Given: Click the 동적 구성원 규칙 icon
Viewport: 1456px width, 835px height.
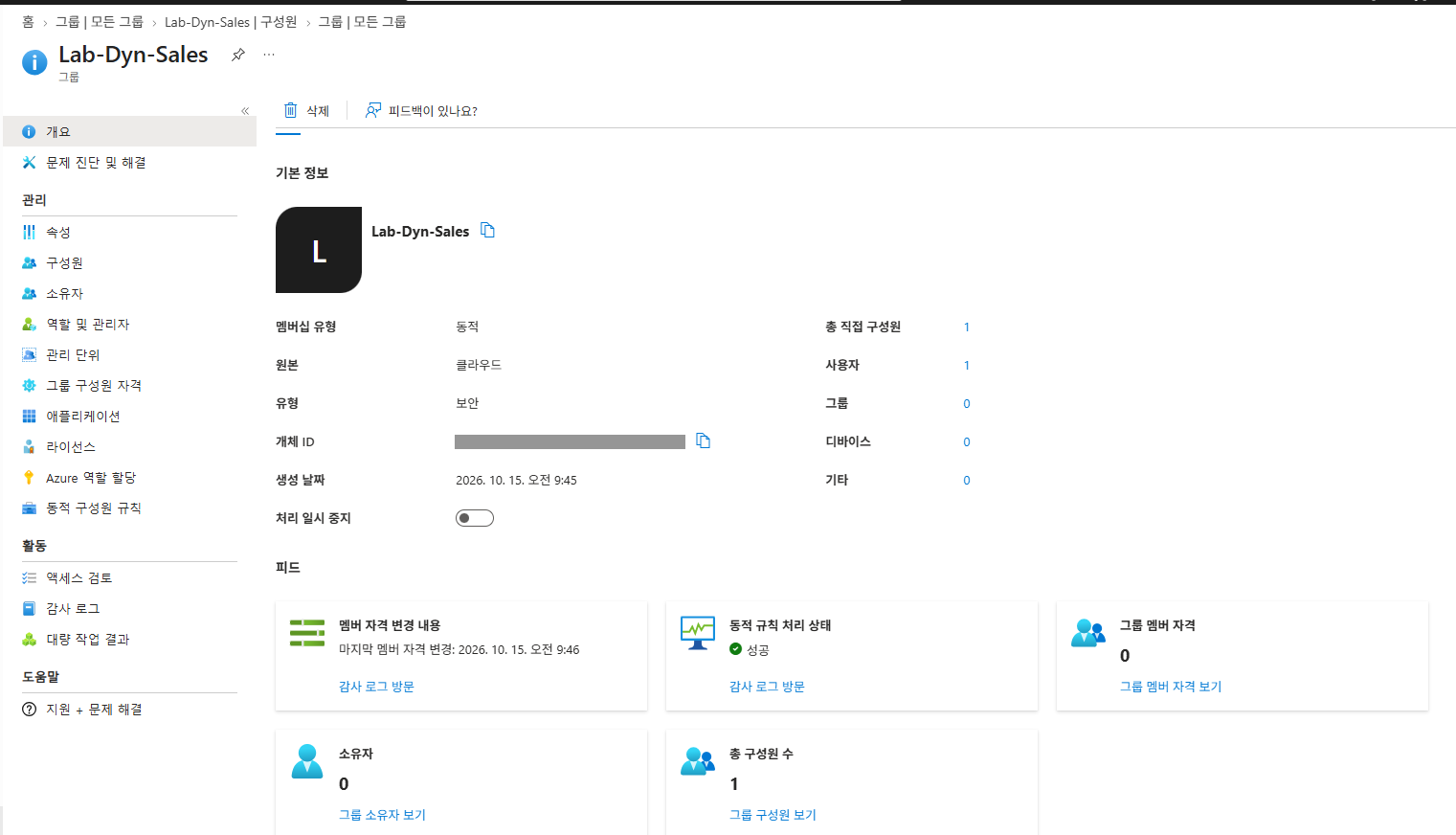Looking at the screenshot, I should point(30,508).
